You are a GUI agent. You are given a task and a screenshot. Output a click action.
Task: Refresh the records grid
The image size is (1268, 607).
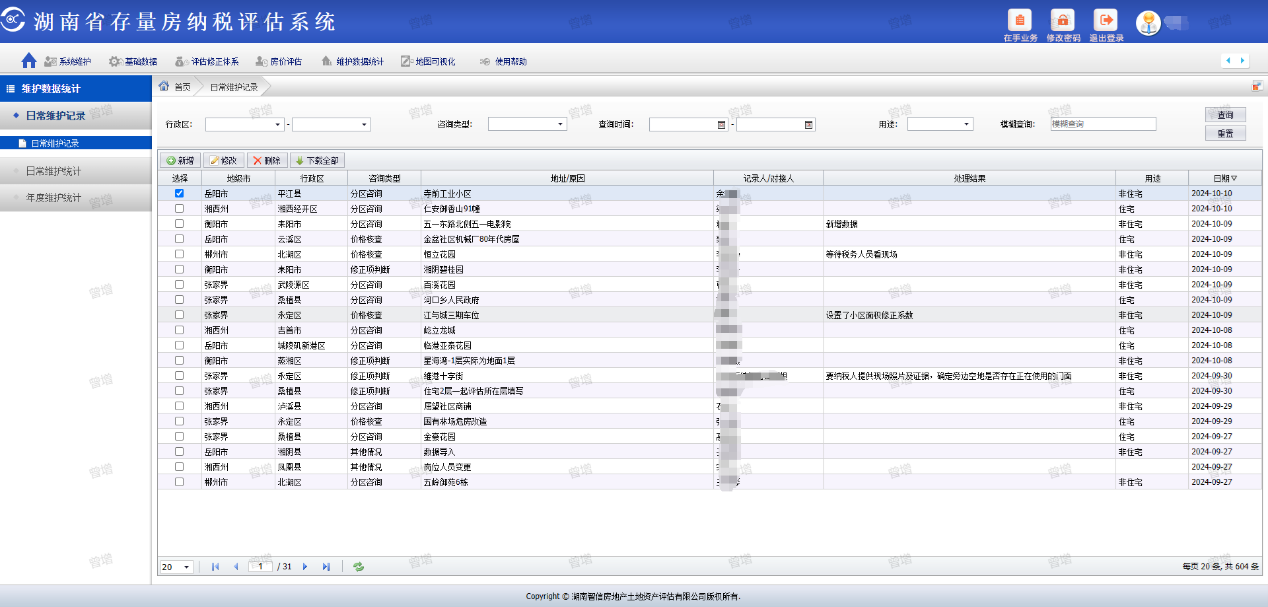point(358,567)
